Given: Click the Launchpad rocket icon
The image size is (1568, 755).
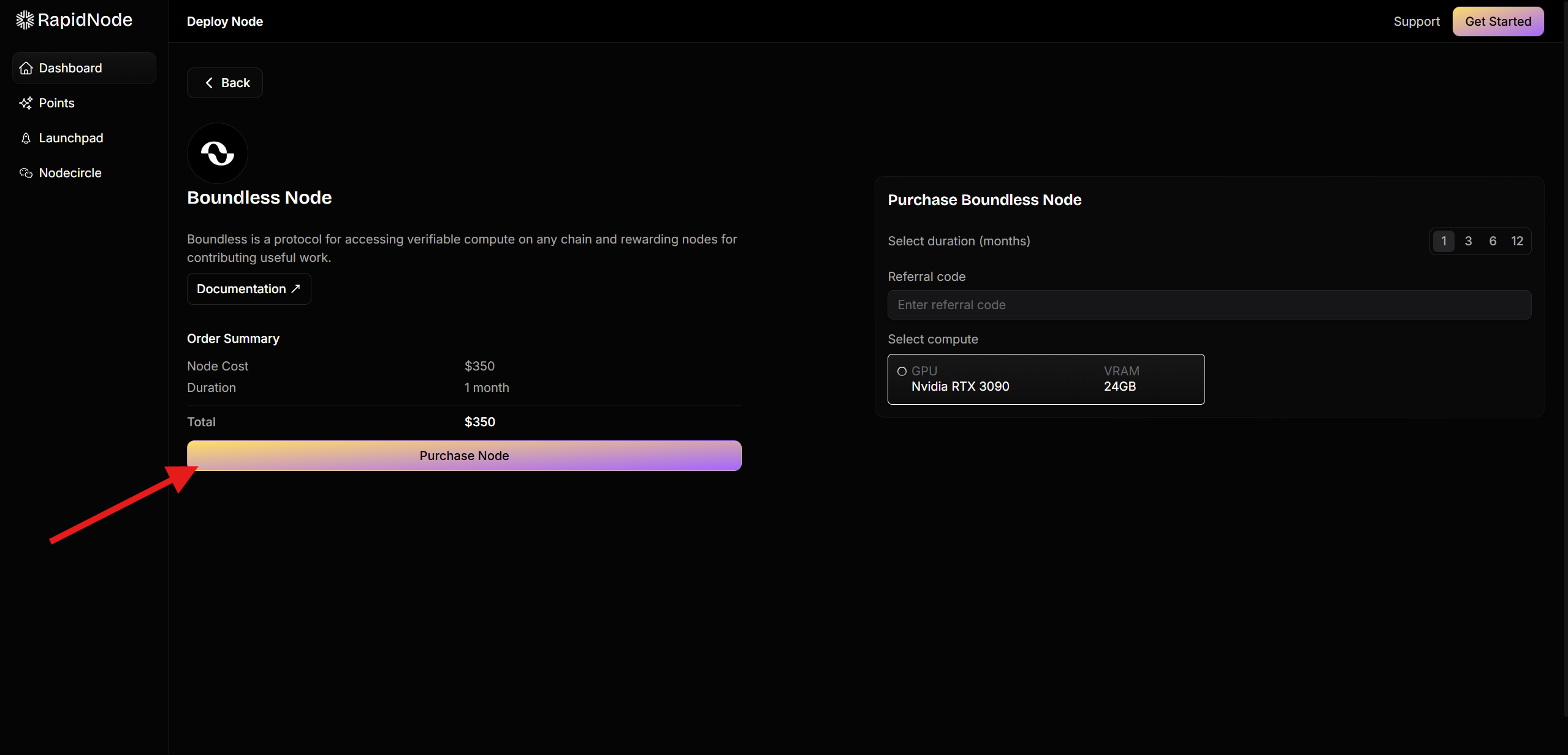Looking at the screenshot, I should (x=26, y=138).
